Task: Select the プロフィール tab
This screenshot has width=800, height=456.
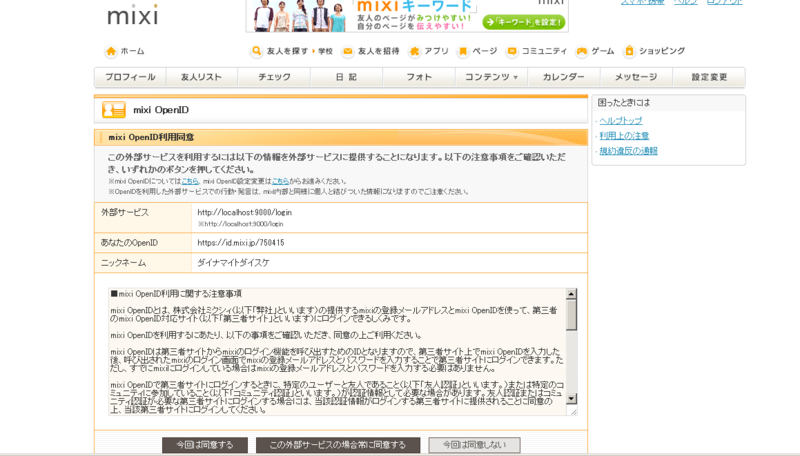Action: click(x=130, y=77)
